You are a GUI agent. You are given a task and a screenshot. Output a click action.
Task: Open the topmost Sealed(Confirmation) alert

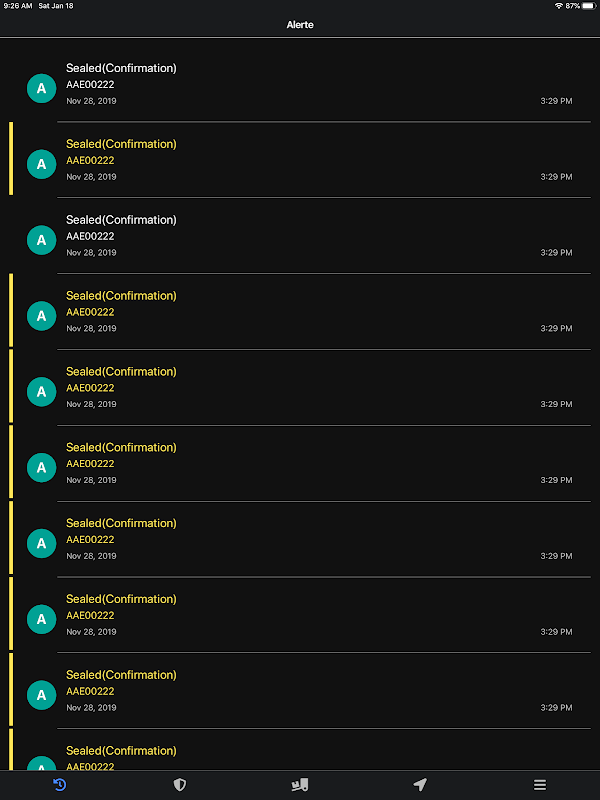300,84
